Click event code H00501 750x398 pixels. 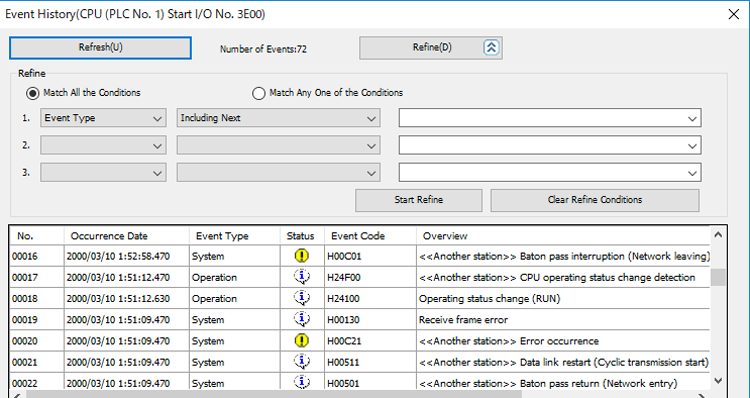[343, 383]
